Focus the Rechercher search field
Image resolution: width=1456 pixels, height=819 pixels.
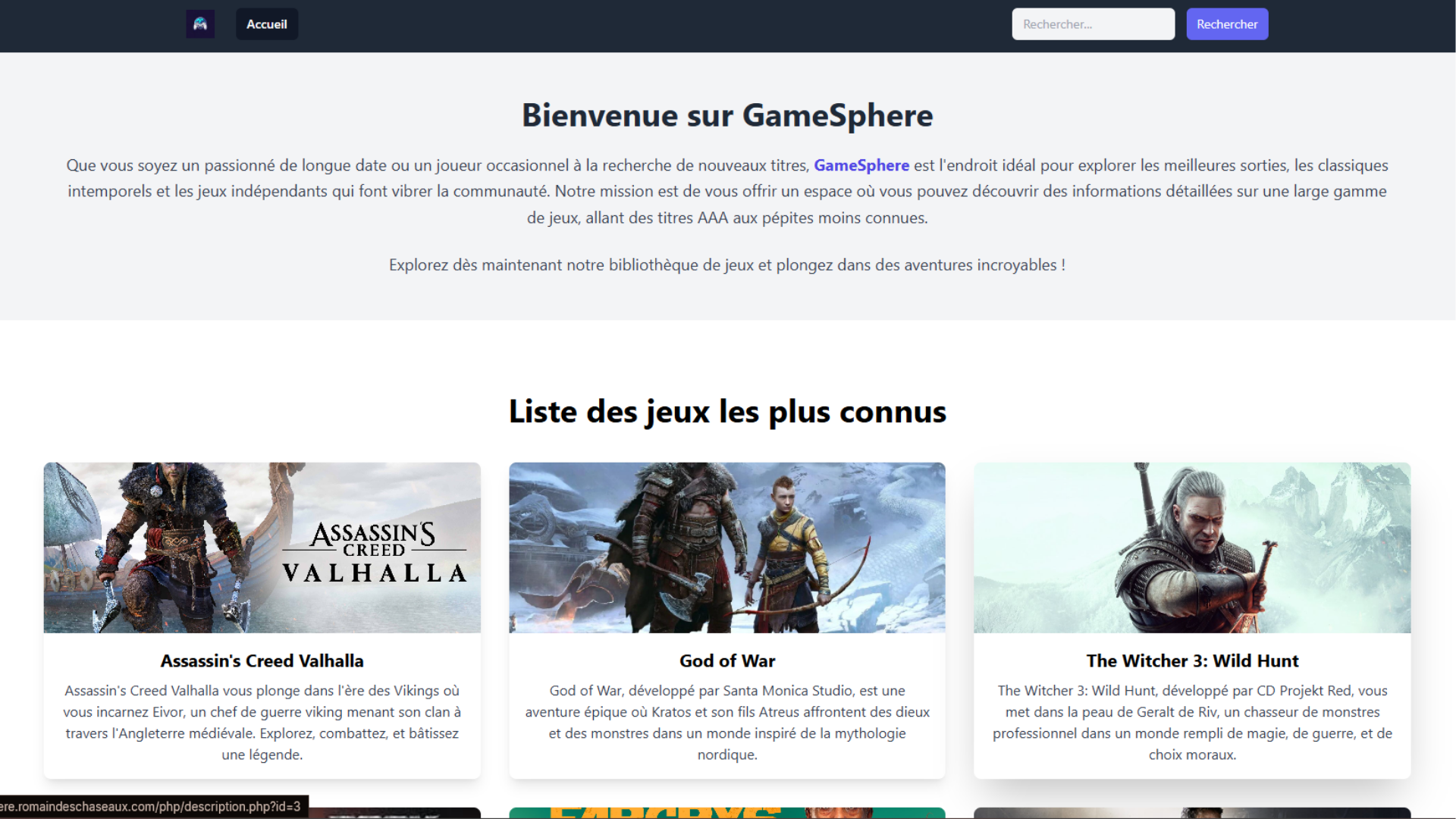coord(1093,24)
